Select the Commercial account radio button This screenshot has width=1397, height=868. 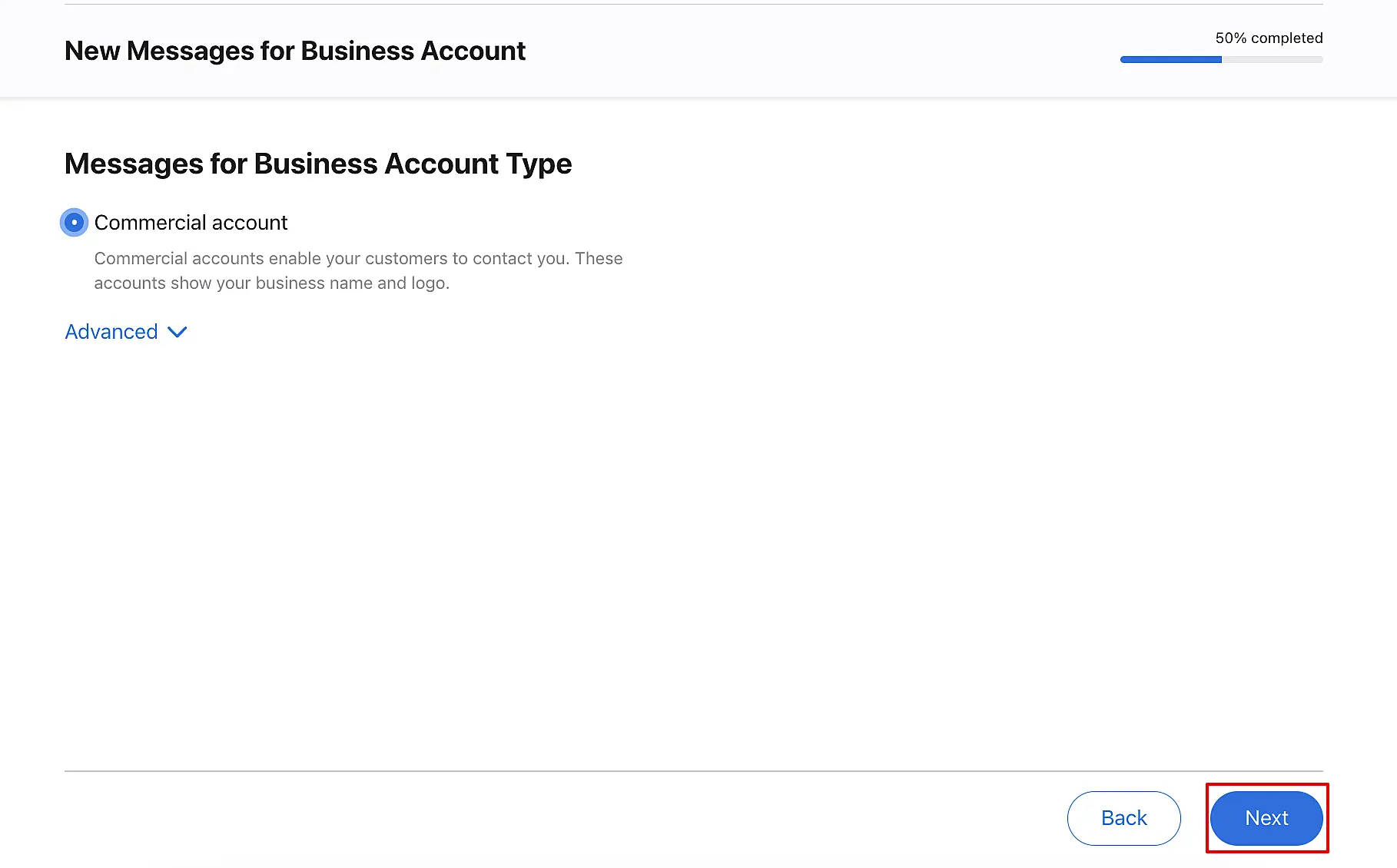pyautogui.click(x=75, y=223)
